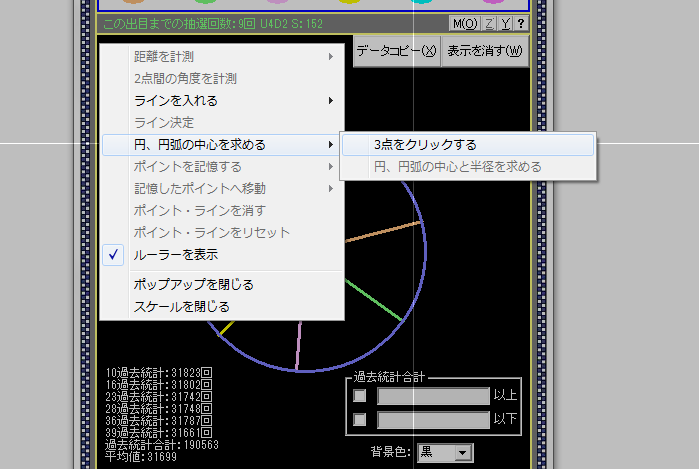The height and width of the screenshot is (469, 699).
Task: Select スケールを閉じる menu item
Action: point(223,307)
